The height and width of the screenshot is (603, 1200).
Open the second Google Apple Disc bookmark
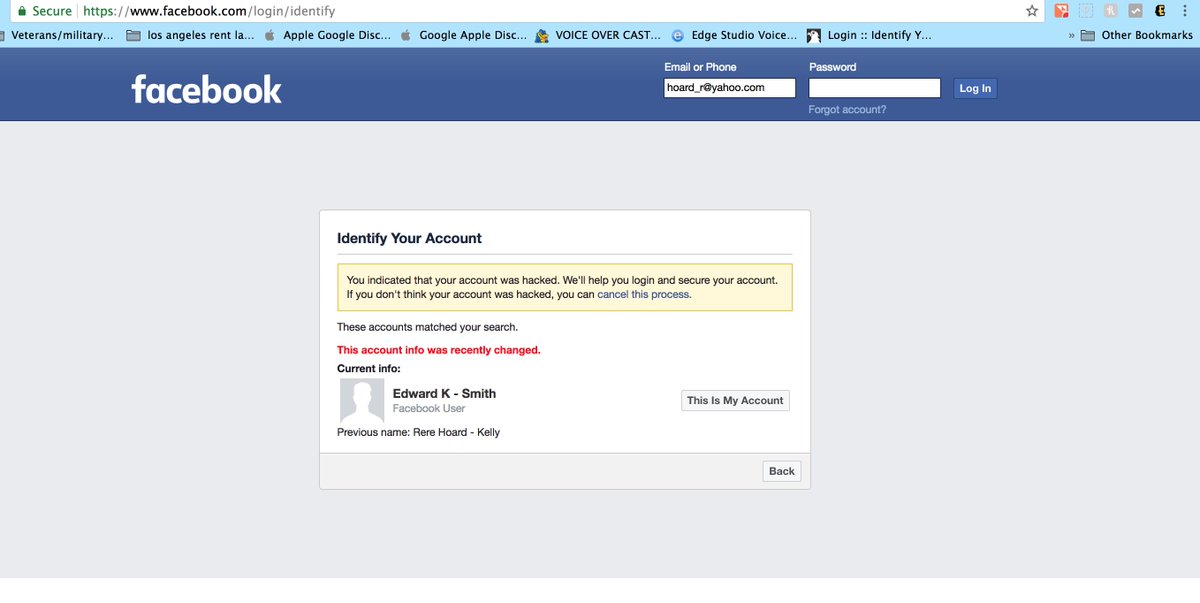click(x=462, y=35)
